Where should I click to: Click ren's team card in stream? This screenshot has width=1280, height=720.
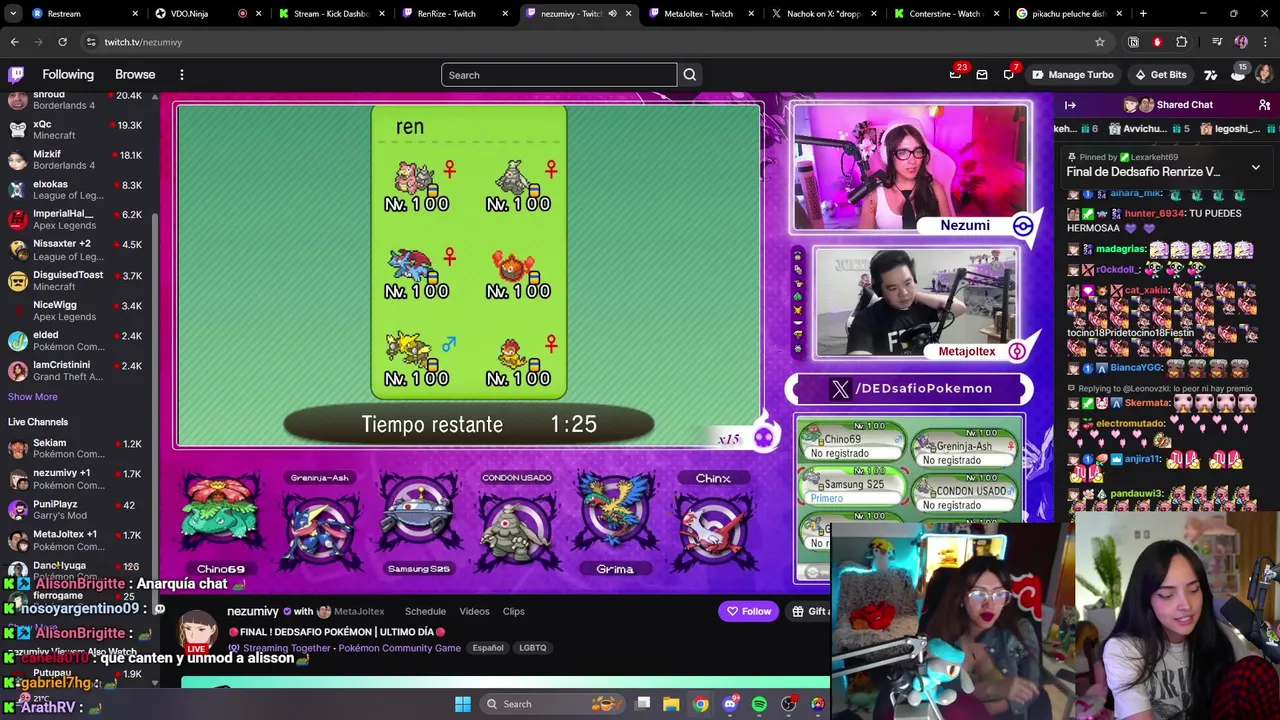pyautogui.click(x=469, y=252)
